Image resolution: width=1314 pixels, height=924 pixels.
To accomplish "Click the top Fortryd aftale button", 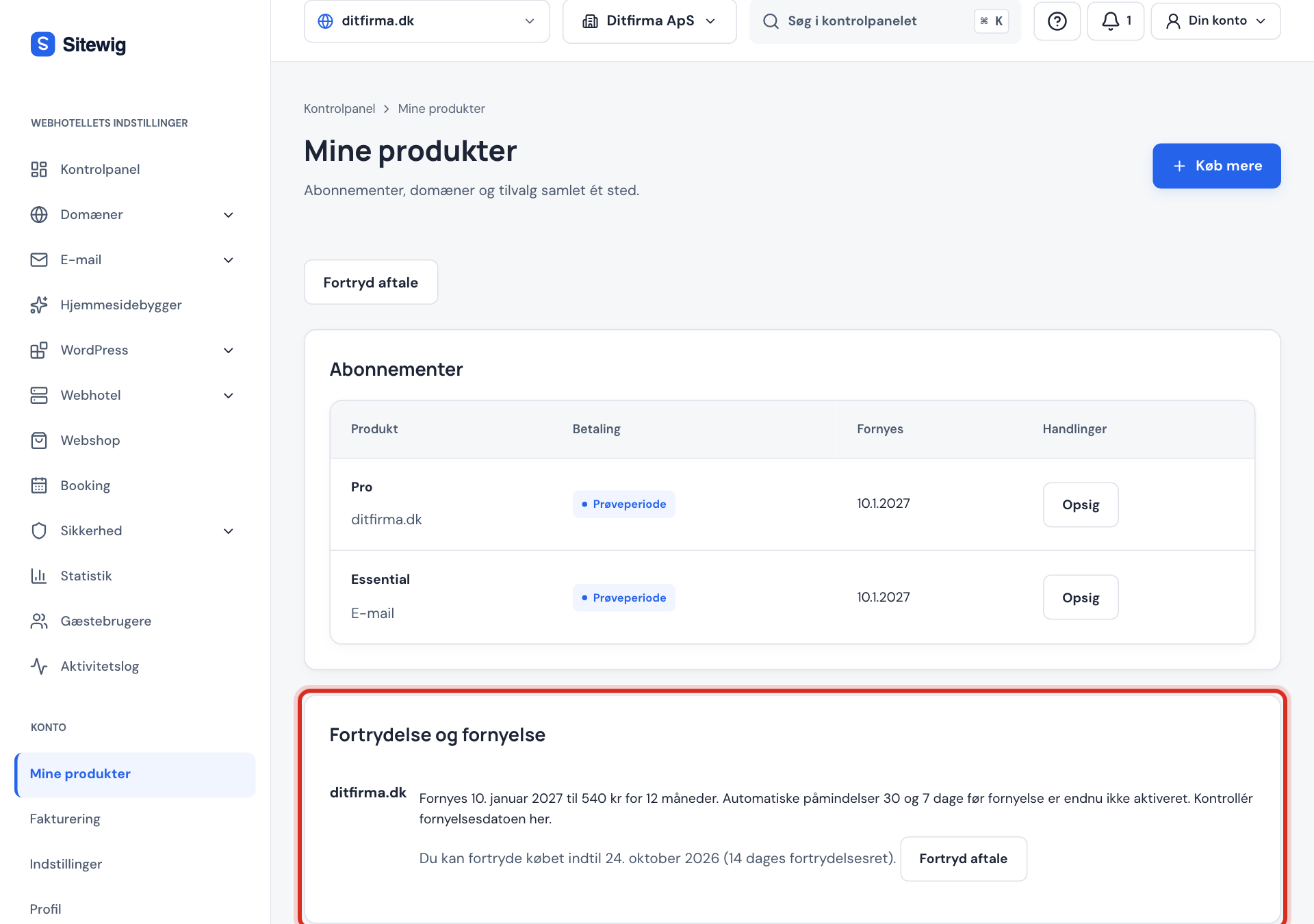I will coord(371,282).
